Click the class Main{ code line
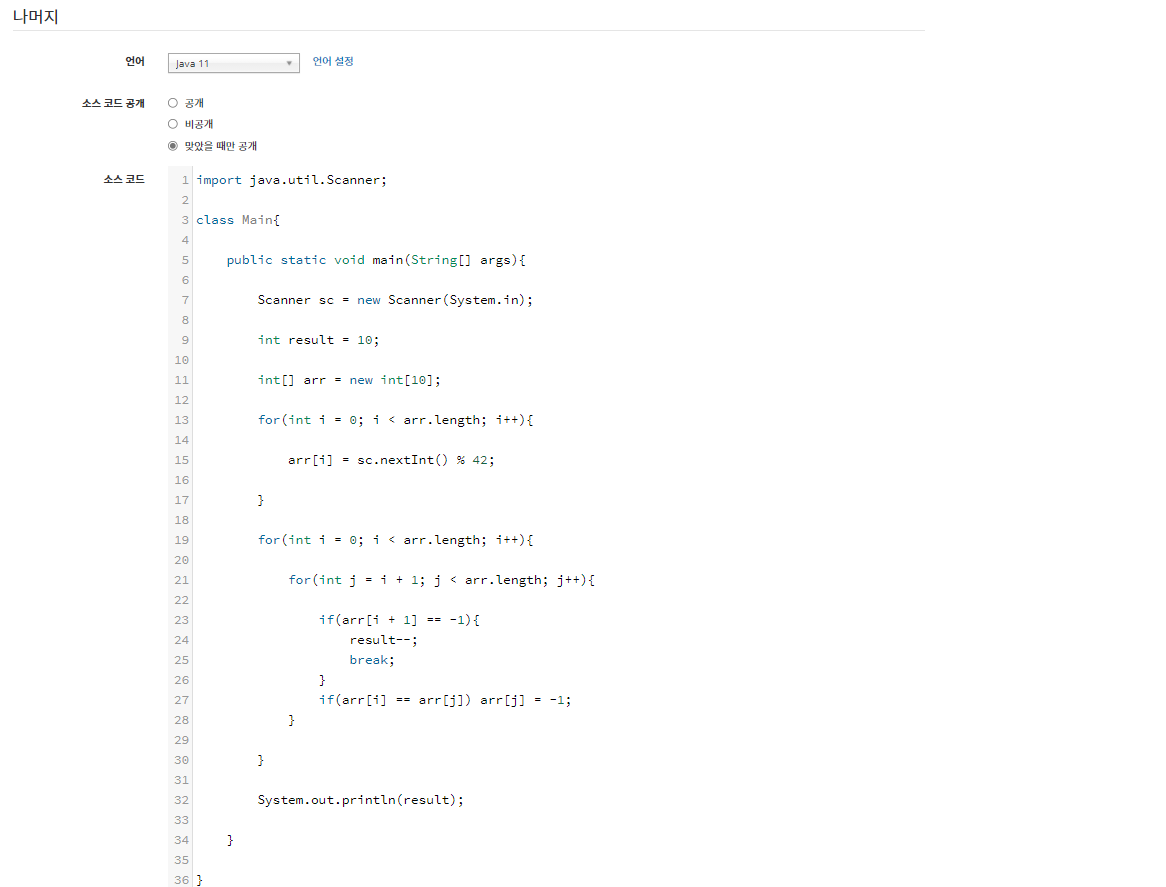This screenshot has width=1166, height=887. click(238, 220)
